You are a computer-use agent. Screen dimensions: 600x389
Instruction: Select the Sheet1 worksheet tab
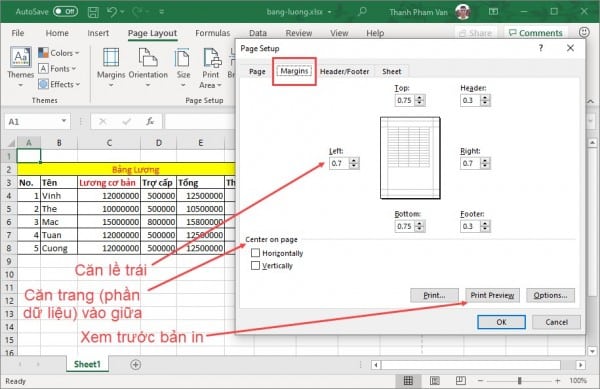[x=87, y=364]
